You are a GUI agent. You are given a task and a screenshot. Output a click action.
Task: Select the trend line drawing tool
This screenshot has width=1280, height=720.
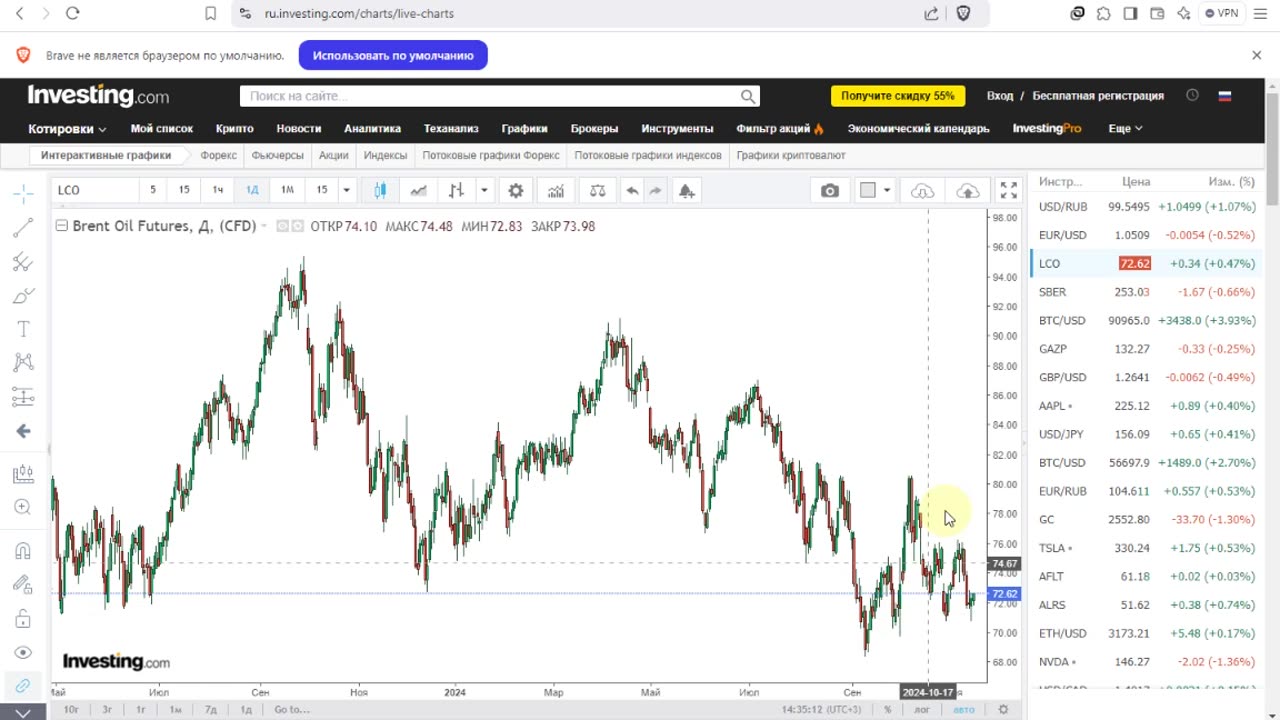pos(23,228)
